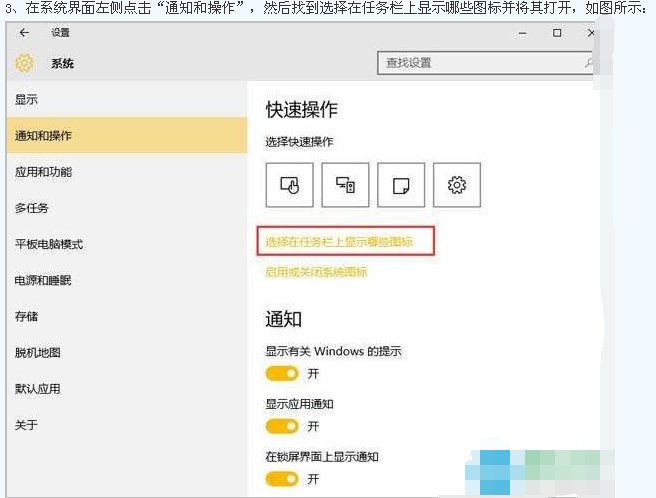656x498 pixels.
Task: Click the 选择快速操作 label
Action: click(299, 142)
